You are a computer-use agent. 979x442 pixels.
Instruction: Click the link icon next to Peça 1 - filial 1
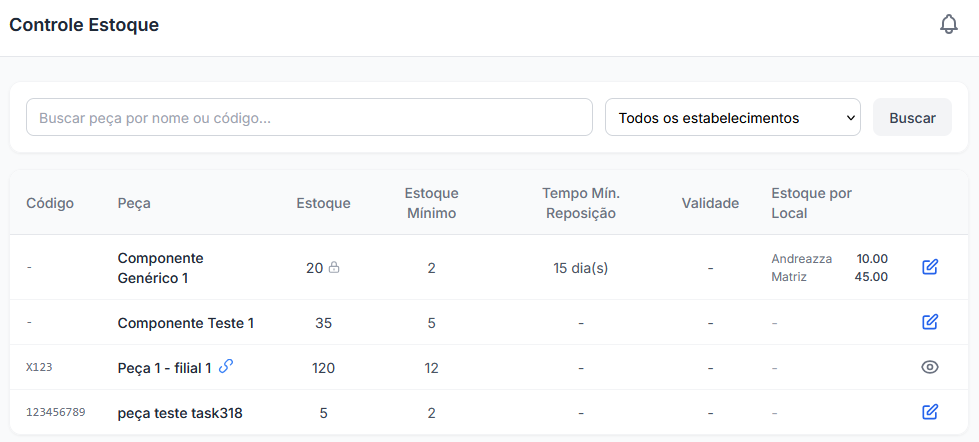(x=226, y=366)
